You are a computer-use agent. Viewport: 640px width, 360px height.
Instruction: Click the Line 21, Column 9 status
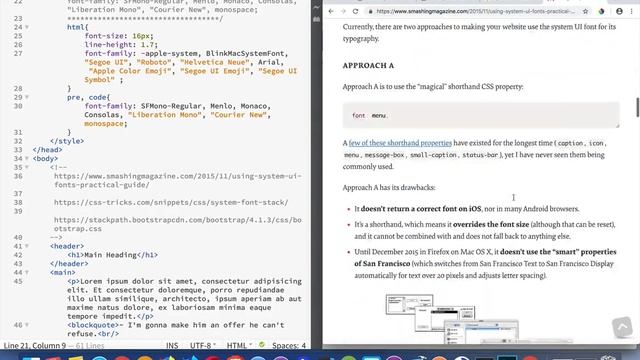pyautogui.click(x=35, y=345)
